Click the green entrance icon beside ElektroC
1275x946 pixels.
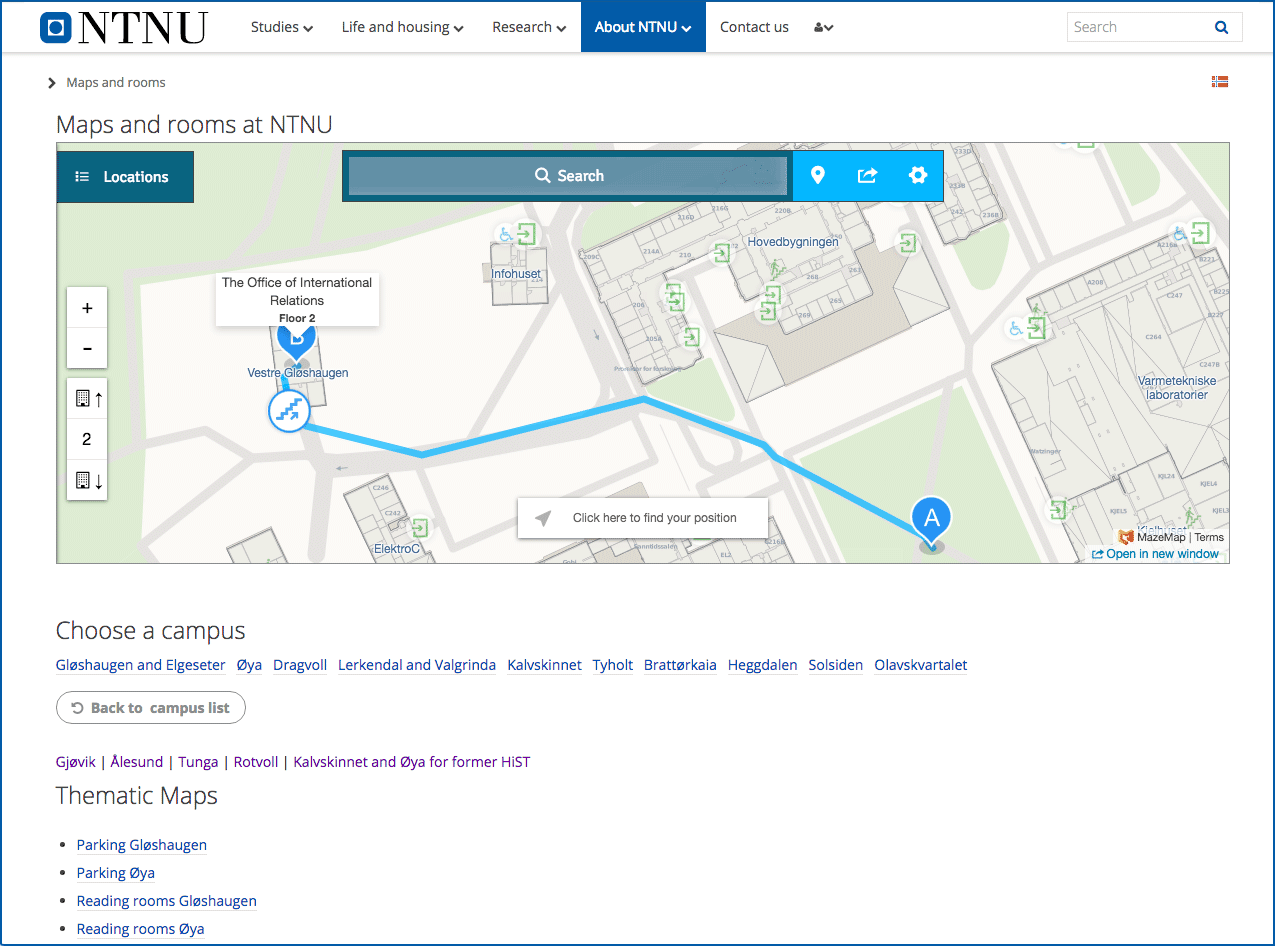tap(421, 526)
